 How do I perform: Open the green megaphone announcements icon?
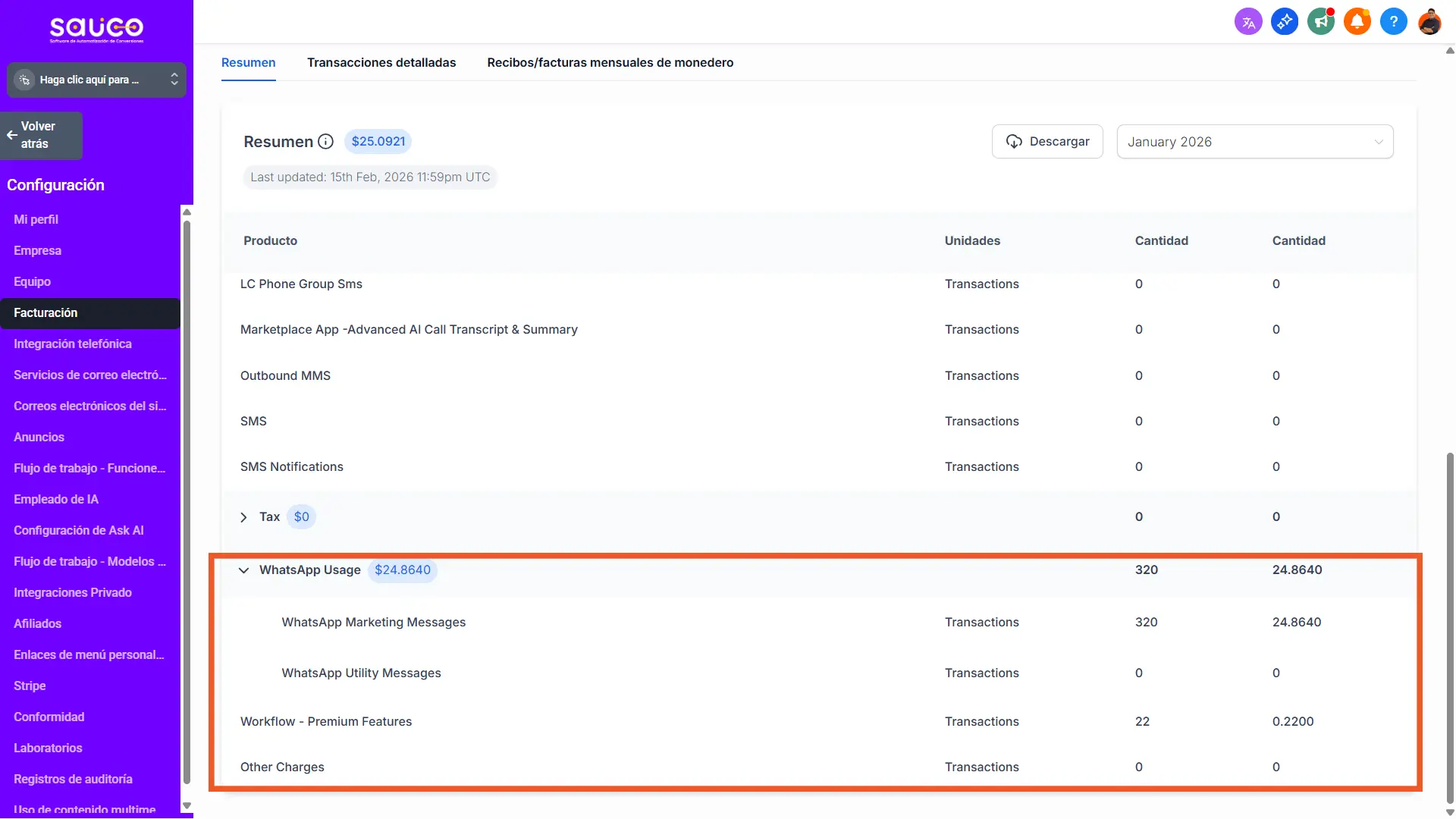[1321, 22]
